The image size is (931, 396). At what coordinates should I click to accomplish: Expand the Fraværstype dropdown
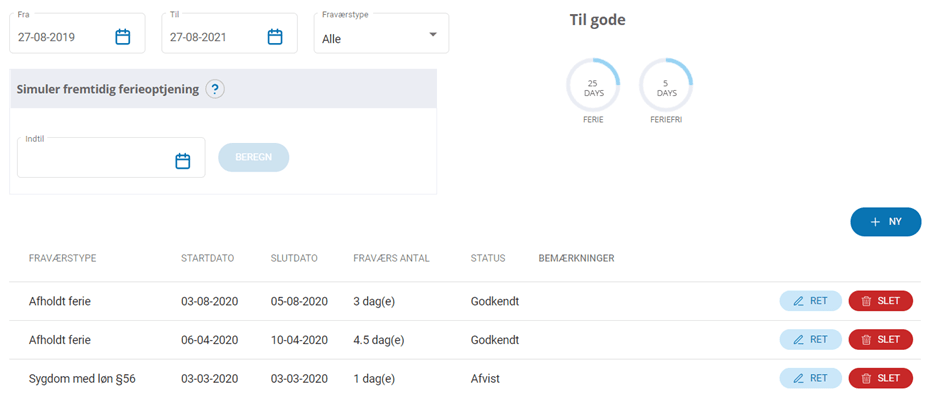click(433, 35)
